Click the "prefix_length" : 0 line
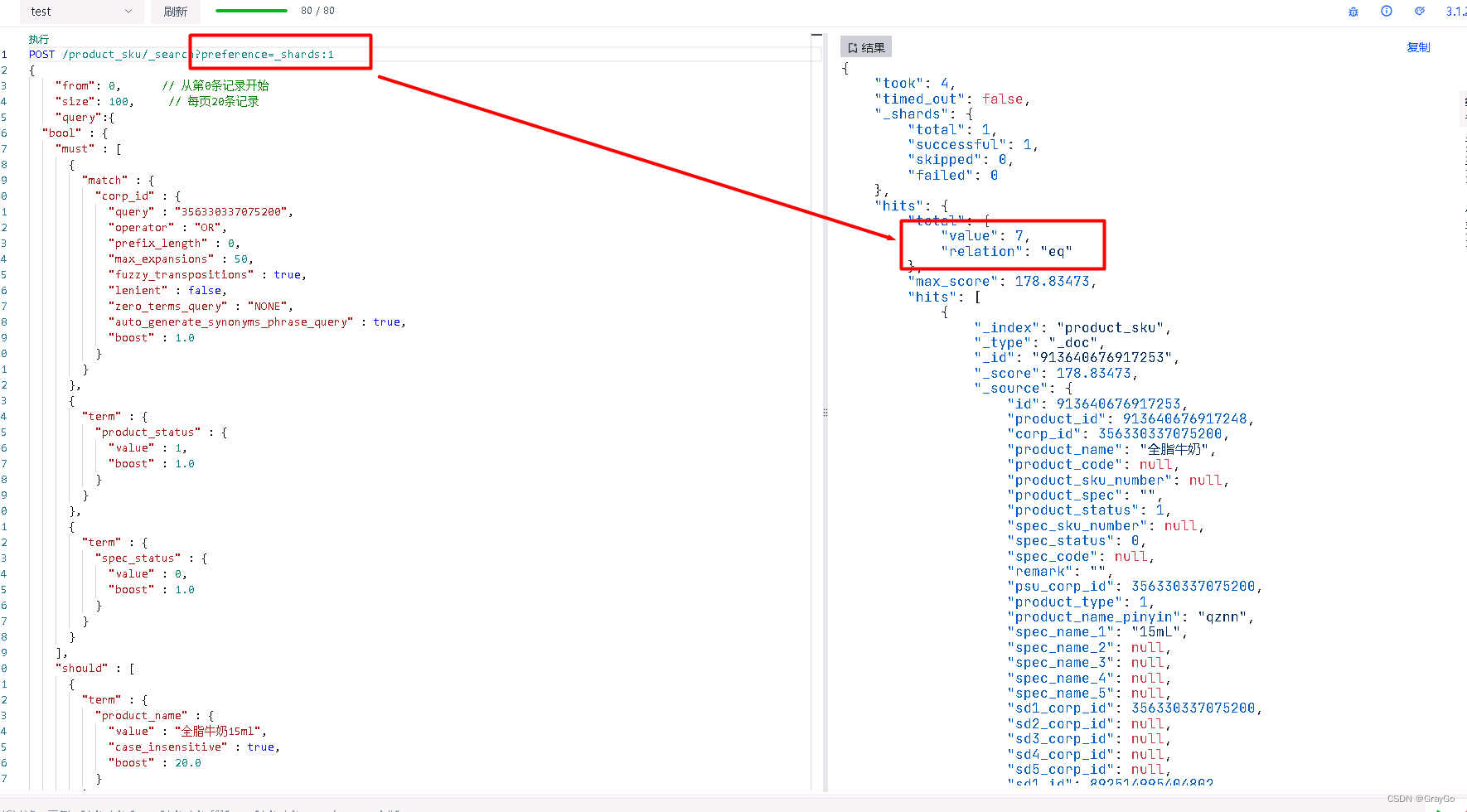The width and height of the screenshot is (1467, 812). point(174,244)
